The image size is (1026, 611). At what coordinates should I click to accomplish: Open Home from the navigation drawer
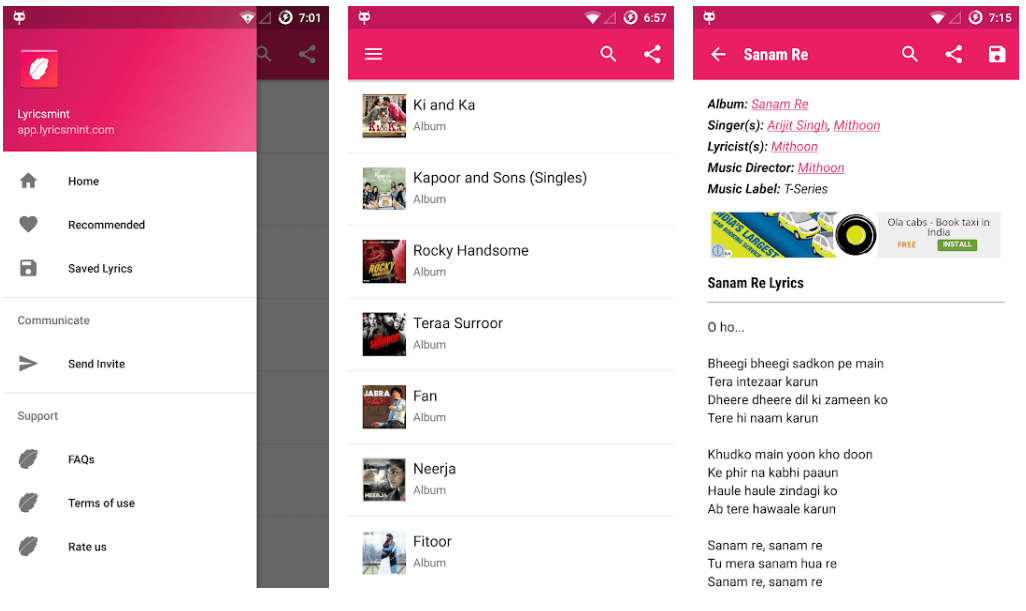pyautogui.click(x=83, y=181)
